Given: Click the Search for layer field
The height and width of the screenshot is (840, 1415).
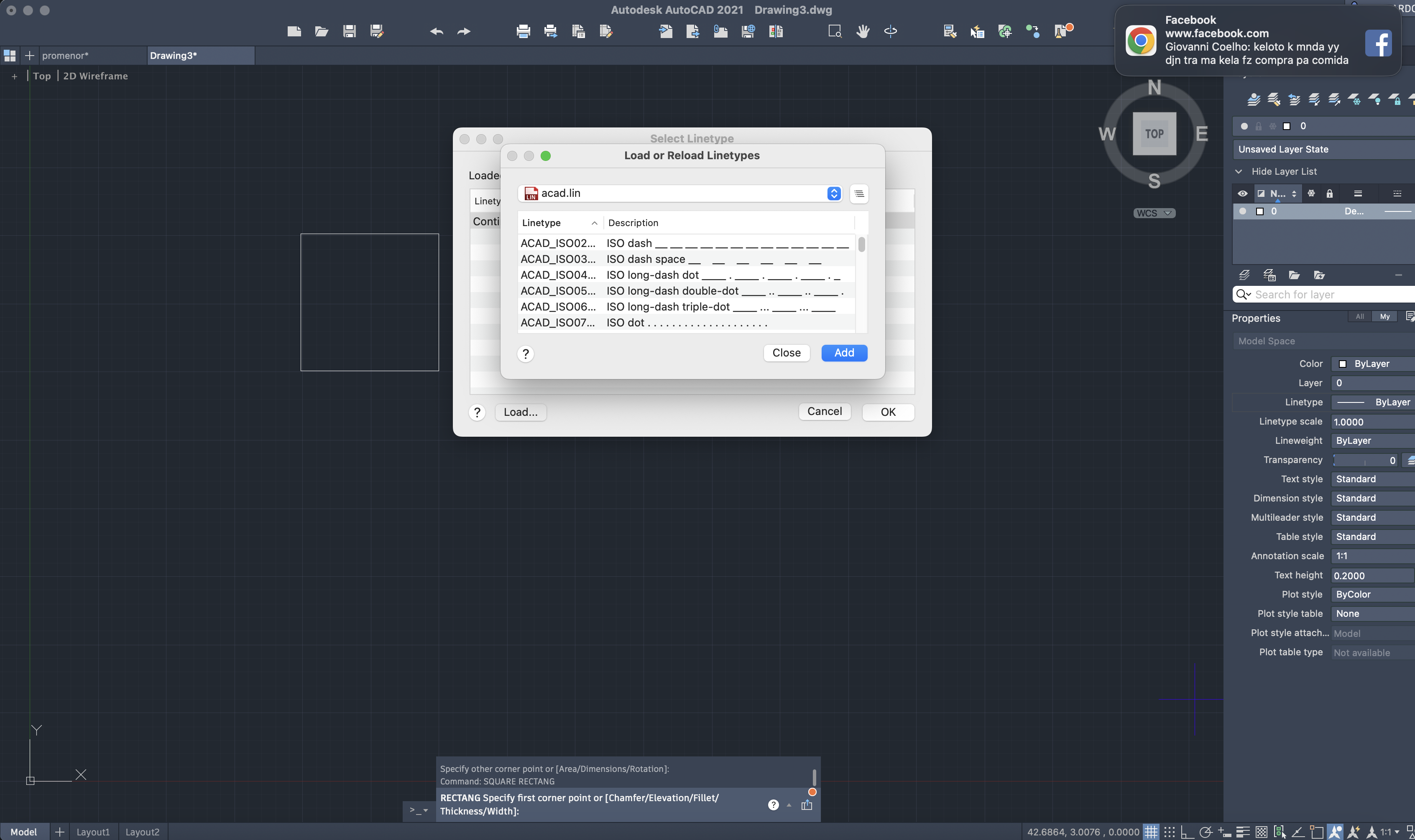Looking at the screenshot, I should coord(1324,294).
